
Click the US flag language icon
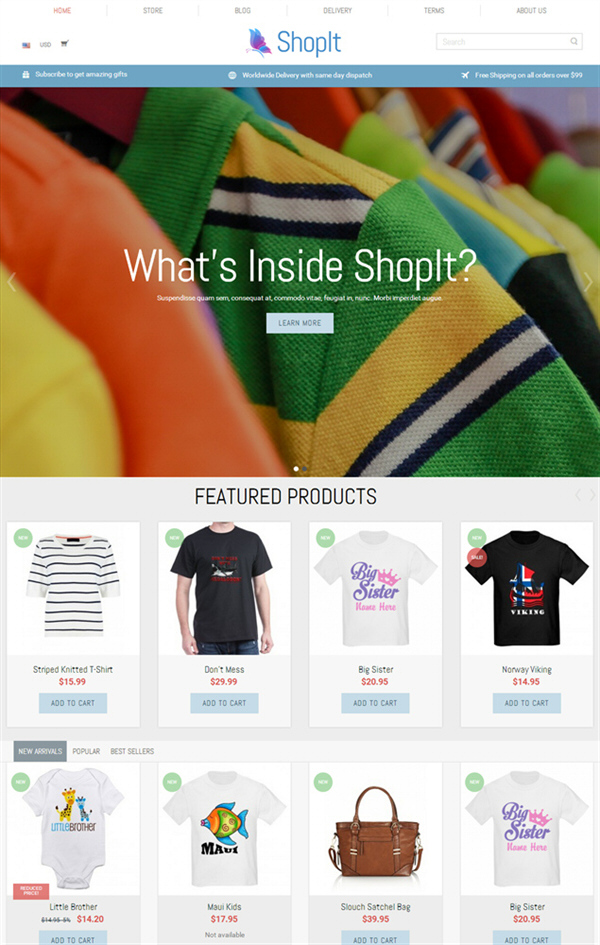(27, 45)
